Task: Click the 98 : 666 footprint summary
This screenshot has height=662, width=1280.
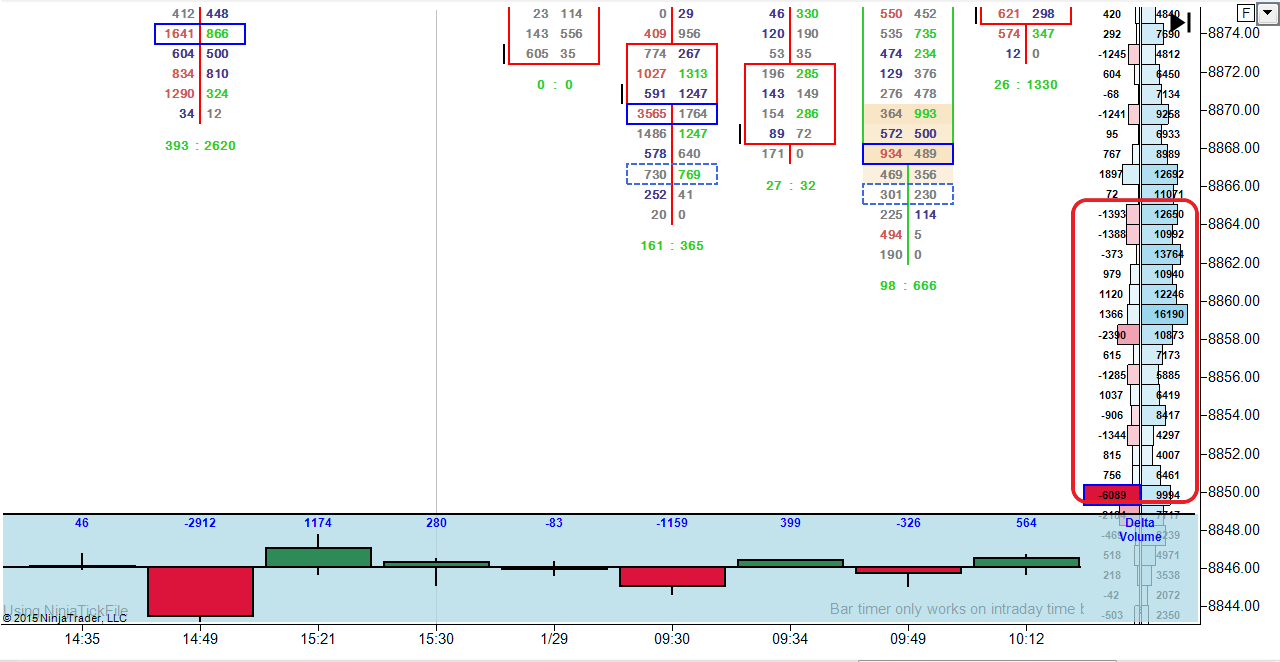Action: tap(908, 286)
